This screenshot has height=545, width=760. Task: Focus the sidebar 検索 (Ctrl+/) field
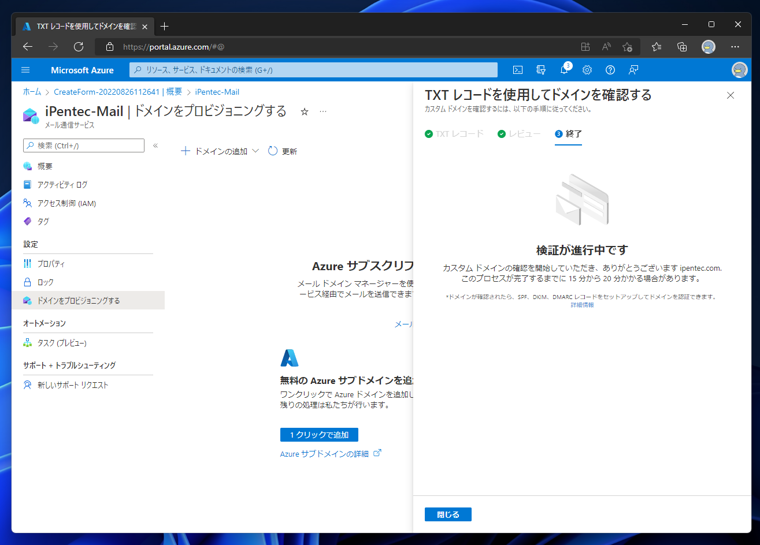(83, 145)
